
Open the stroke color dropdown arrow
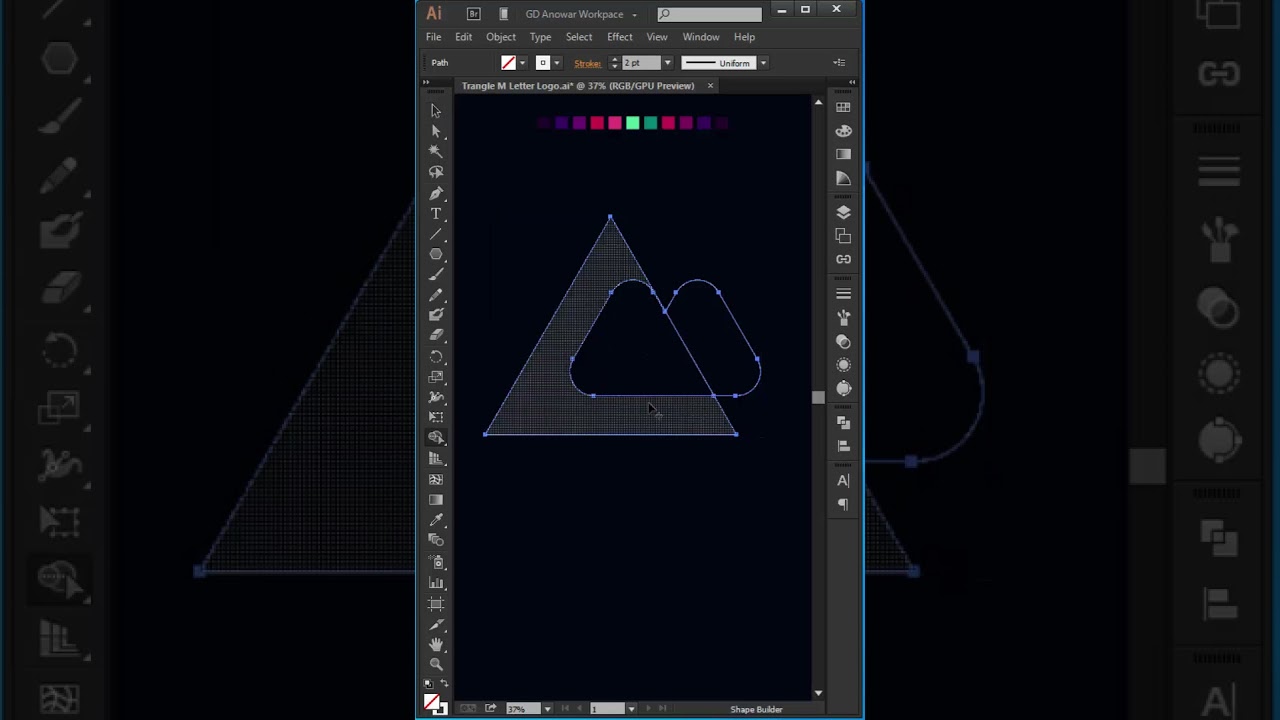[x=557, y=63]
